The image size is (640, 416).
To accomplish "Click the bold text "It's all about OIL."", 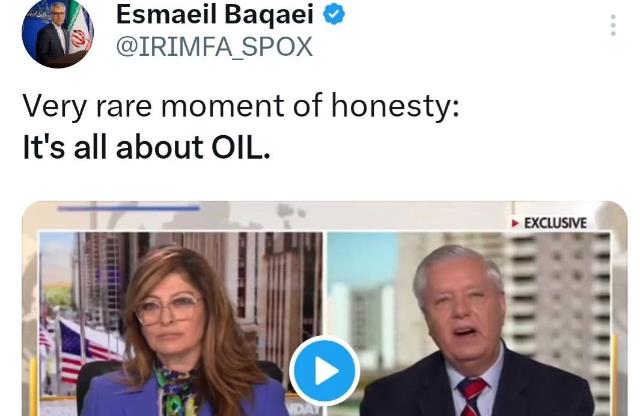I will [x=146, y=147].
